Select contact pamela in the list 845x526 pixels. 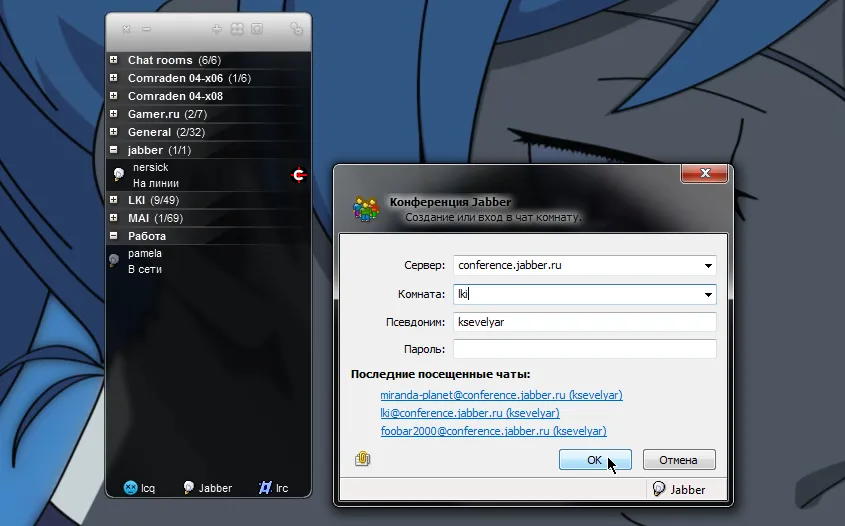[x=145, y=254]
